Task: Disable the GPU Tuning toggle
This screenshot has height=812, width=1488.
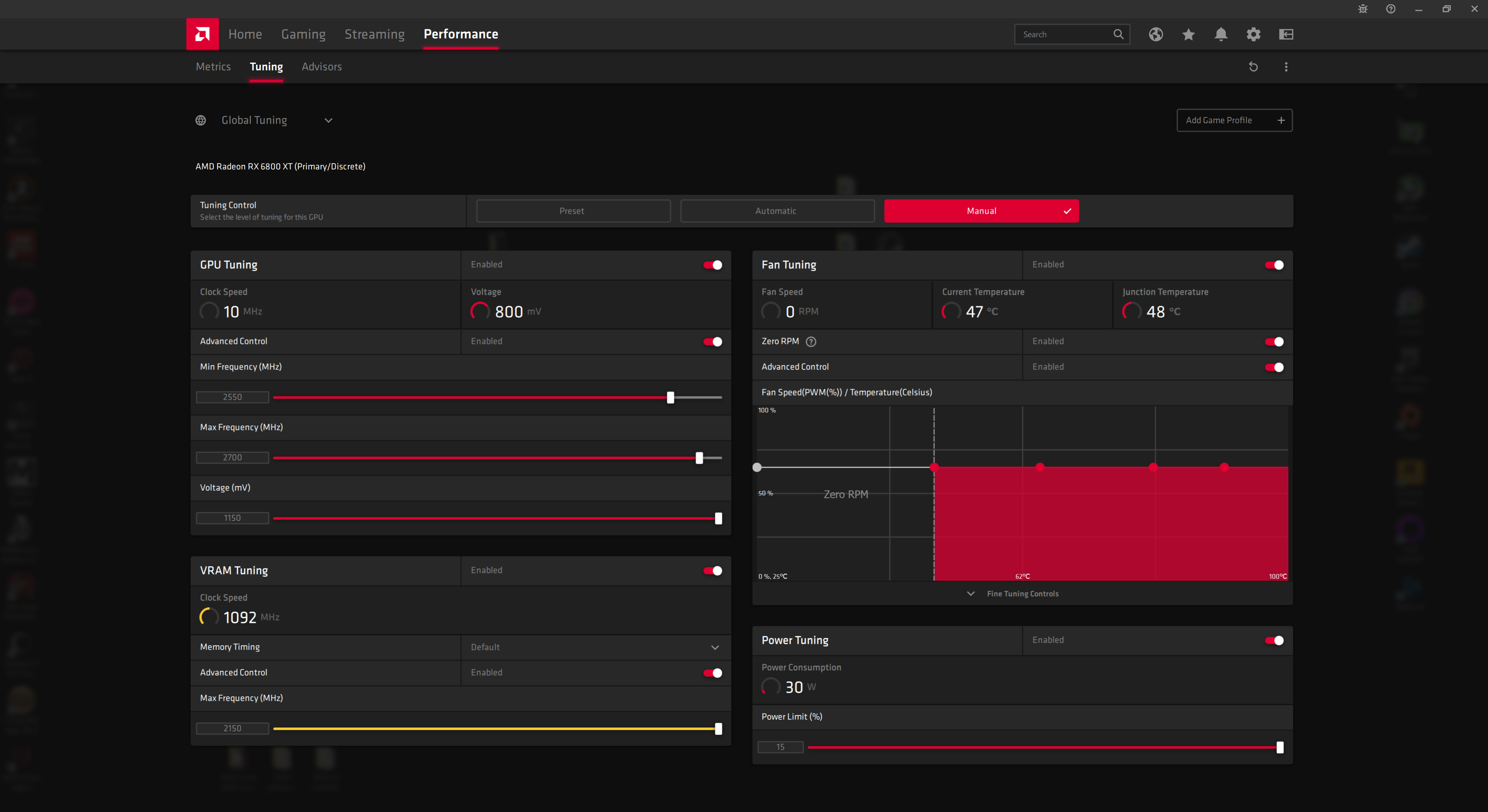Action: click(x=712, y=265)
